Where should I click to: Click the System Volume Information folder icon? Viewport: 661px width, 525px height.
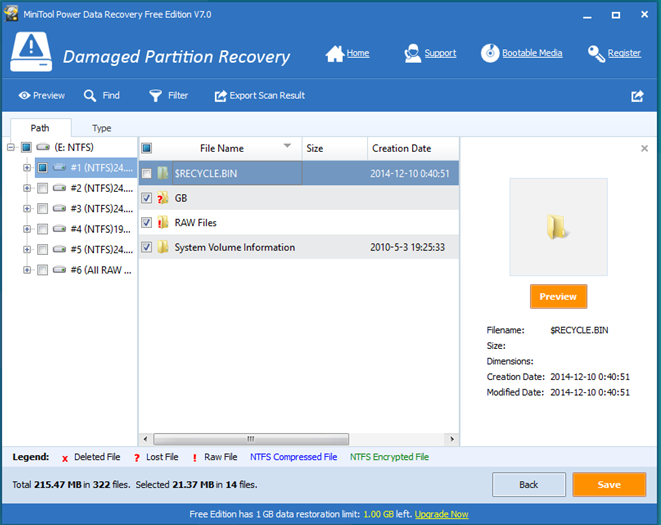pyautogui.click(x=163, y=247)
